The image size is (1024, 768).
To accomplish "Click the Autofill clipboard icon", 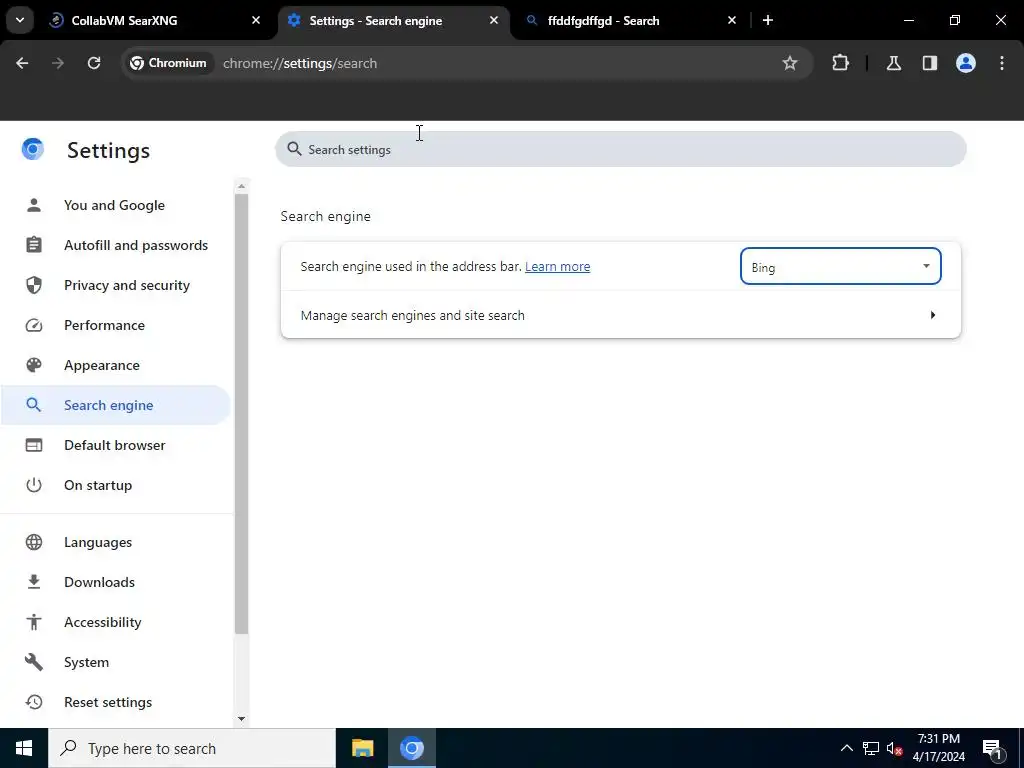I will (x=34, y=246).
